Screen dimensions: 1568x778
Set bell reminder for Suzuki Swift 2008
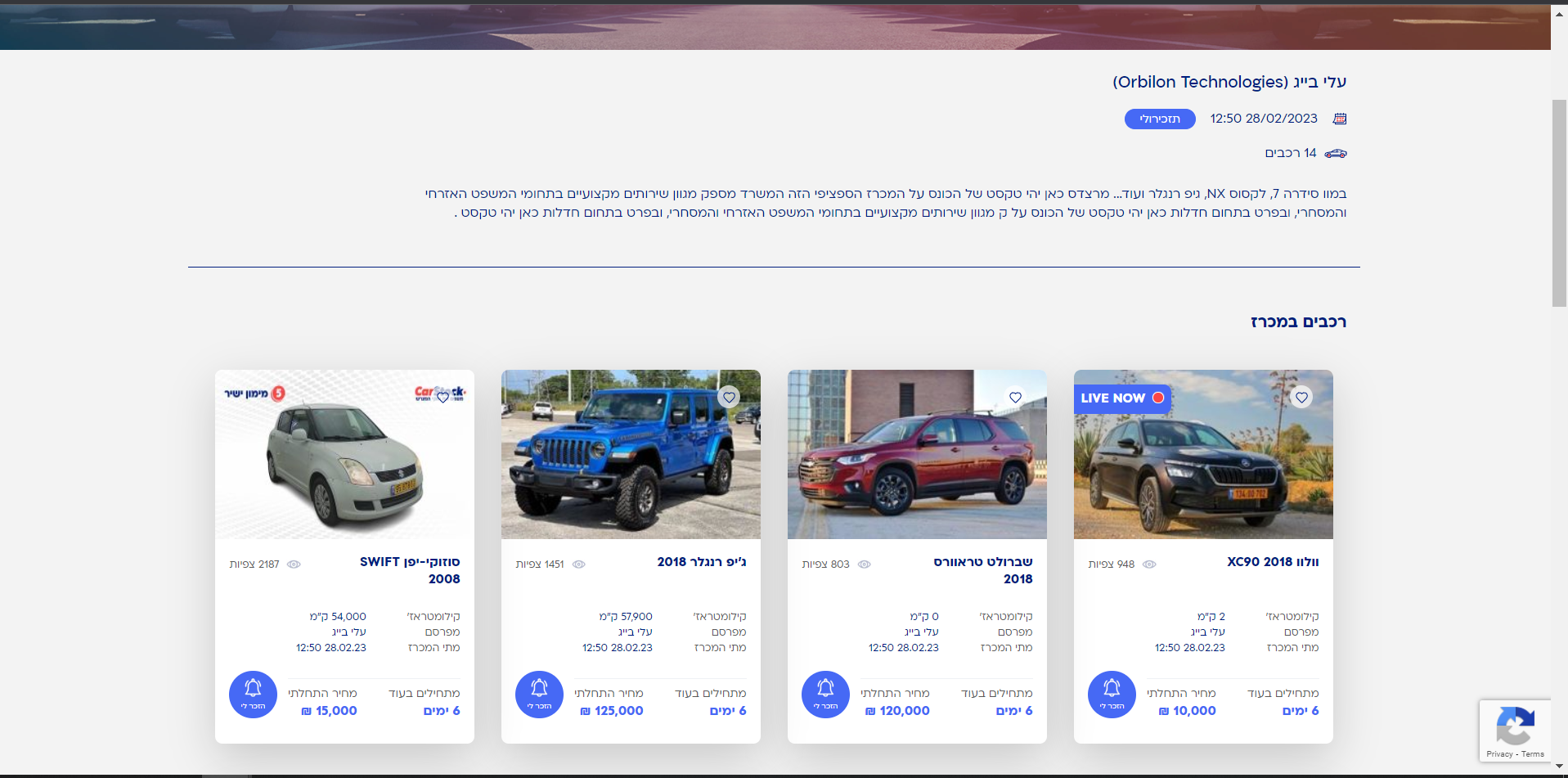click(x=253, y=695)
